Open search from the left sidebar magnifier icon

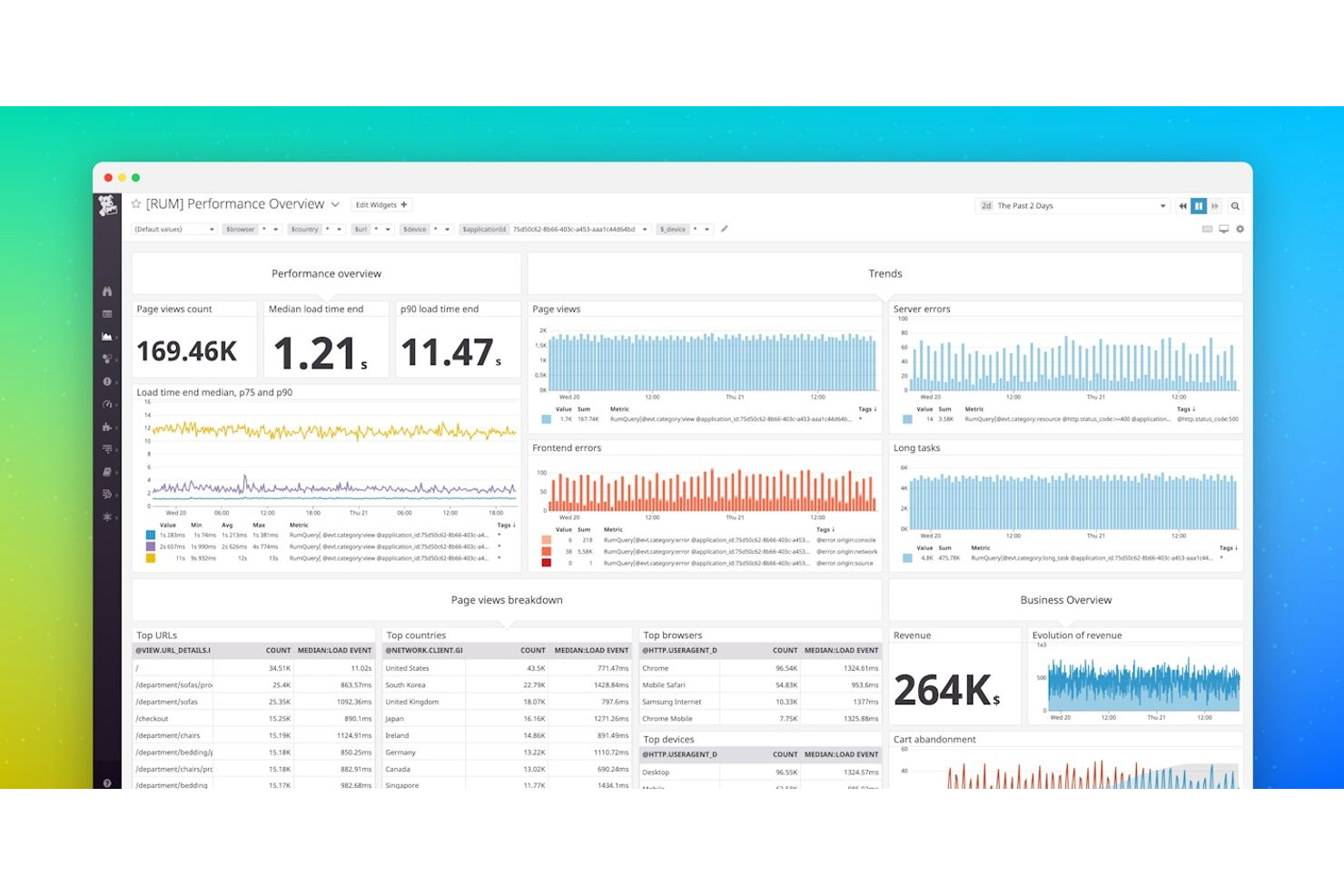(x=107, y=289)
